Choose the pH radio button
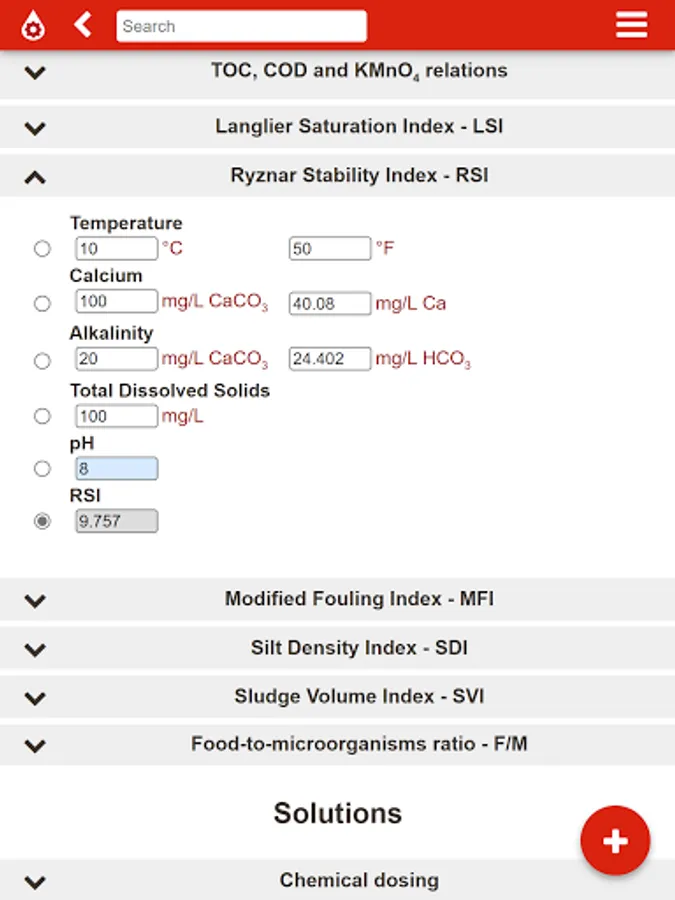 (42, 468)
